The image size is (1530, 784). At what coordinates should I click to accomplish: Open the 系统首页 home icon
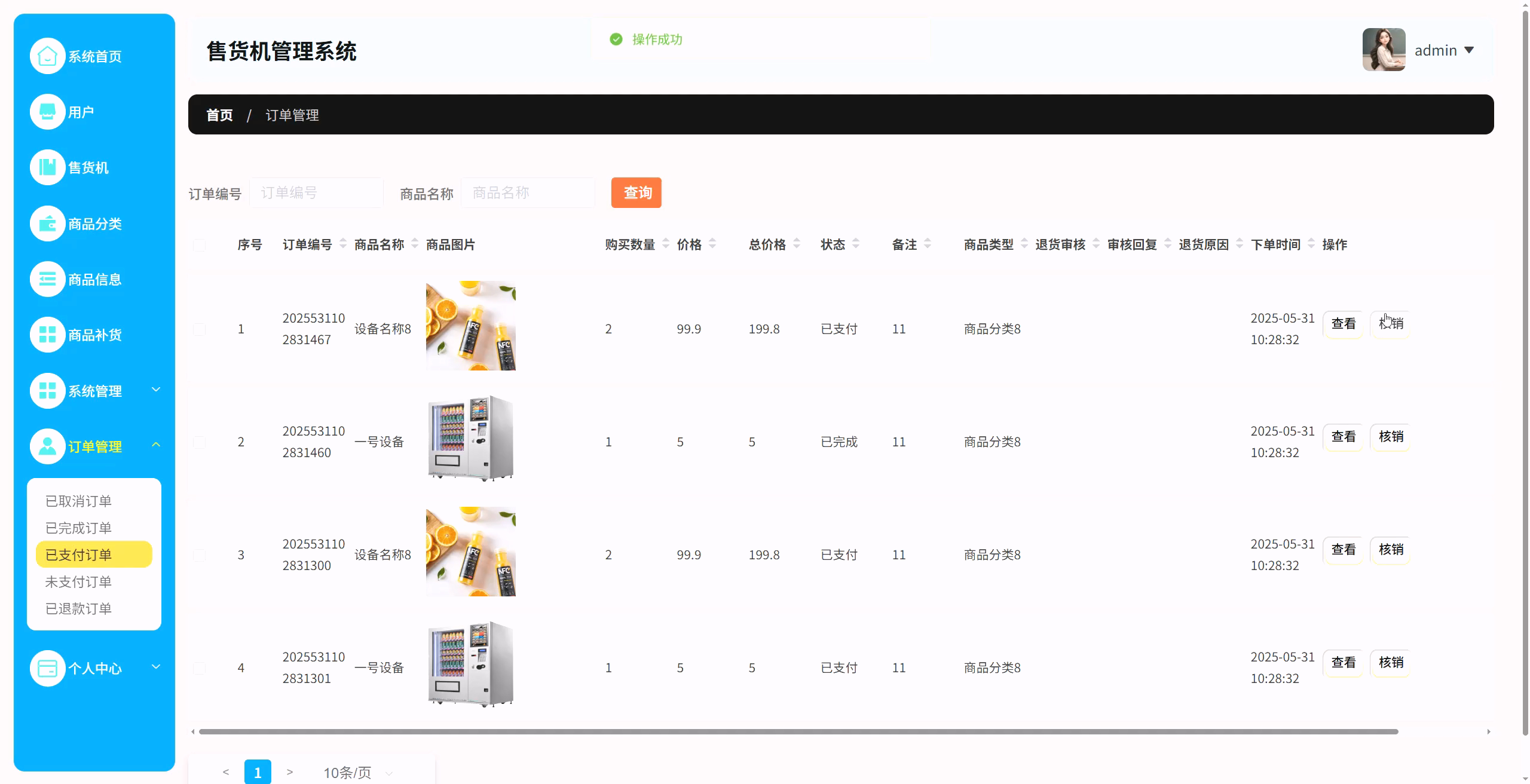point(47,56)
